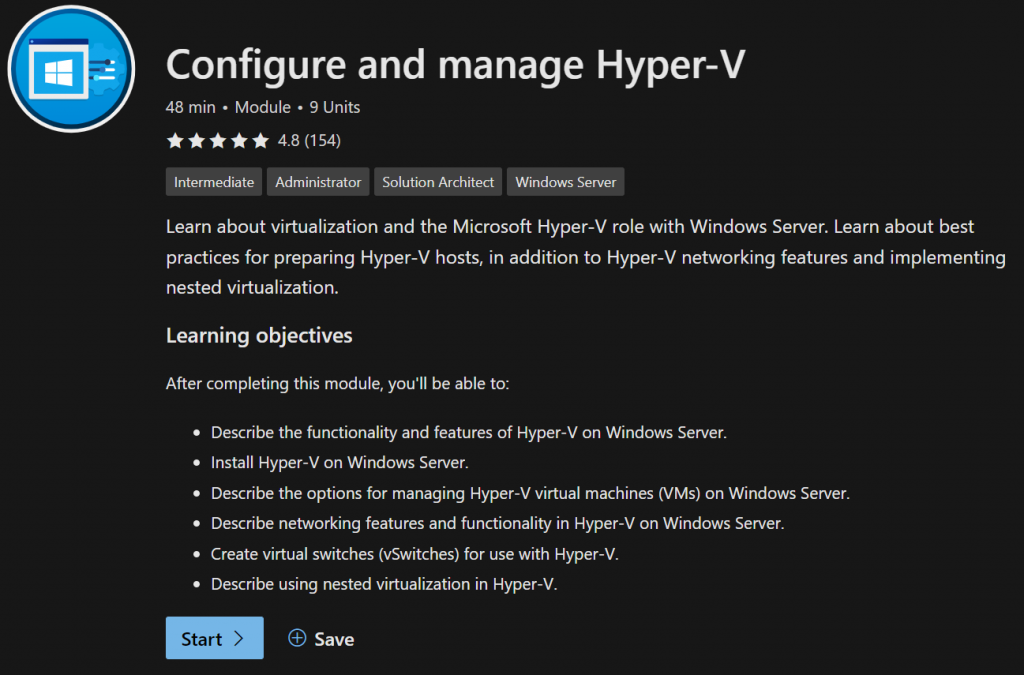1024x675 pixels.
Task: Click the Hyper-V module badge icon
Action: (71, 69)
